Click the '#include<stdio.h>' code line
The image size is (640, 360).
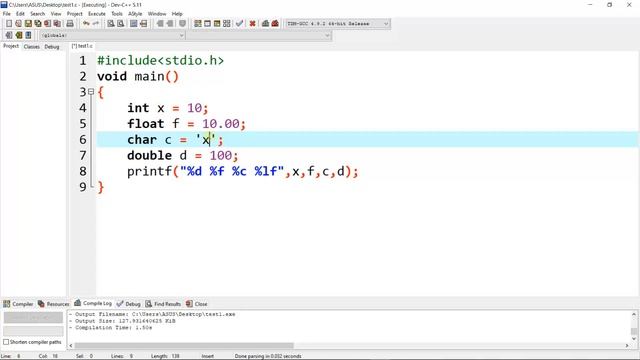[160, 60]
